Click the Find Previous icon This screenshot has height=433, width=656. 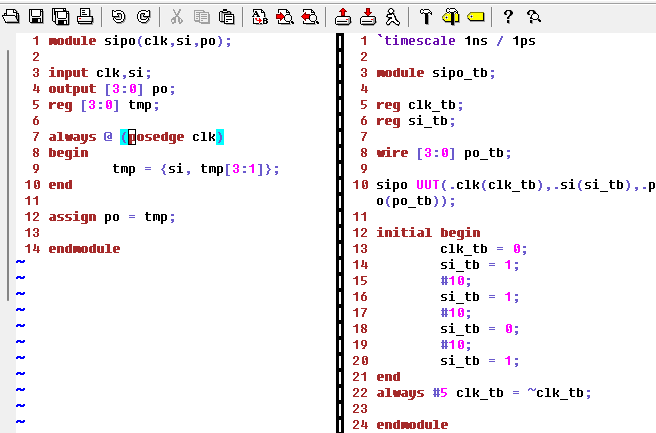(309, 16)
